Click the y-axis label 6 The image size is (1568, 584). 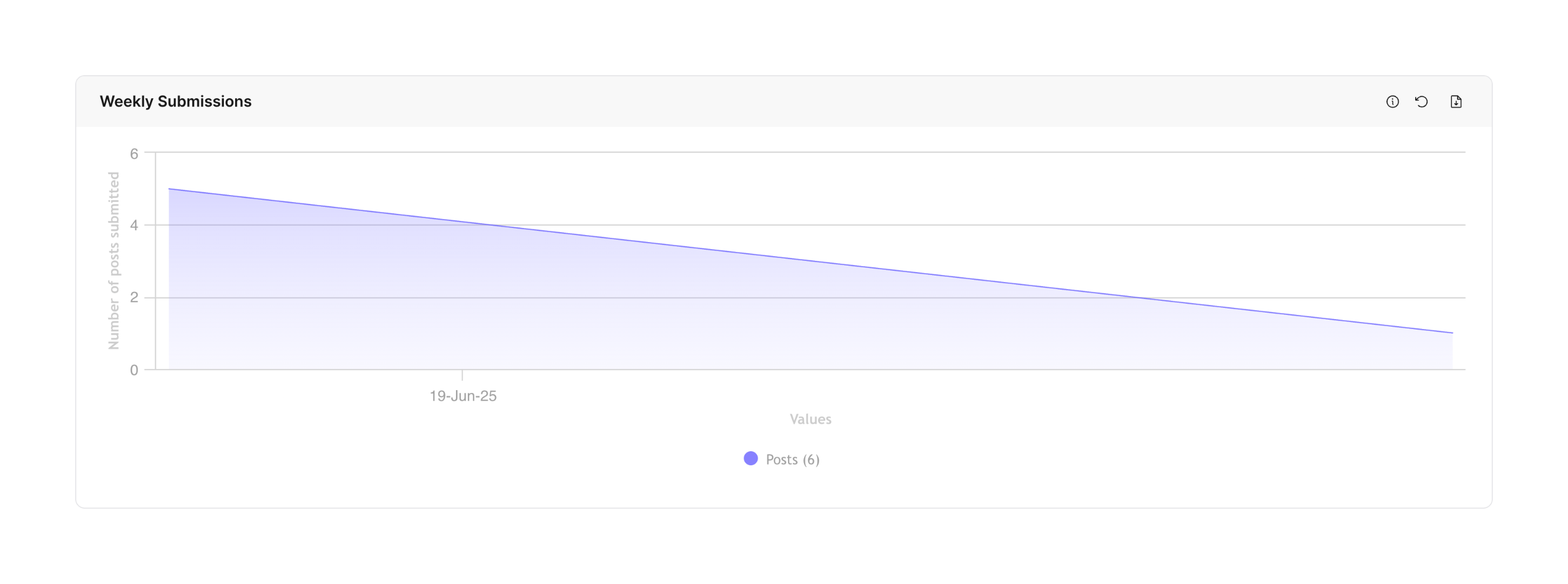[x=134, y=154]
